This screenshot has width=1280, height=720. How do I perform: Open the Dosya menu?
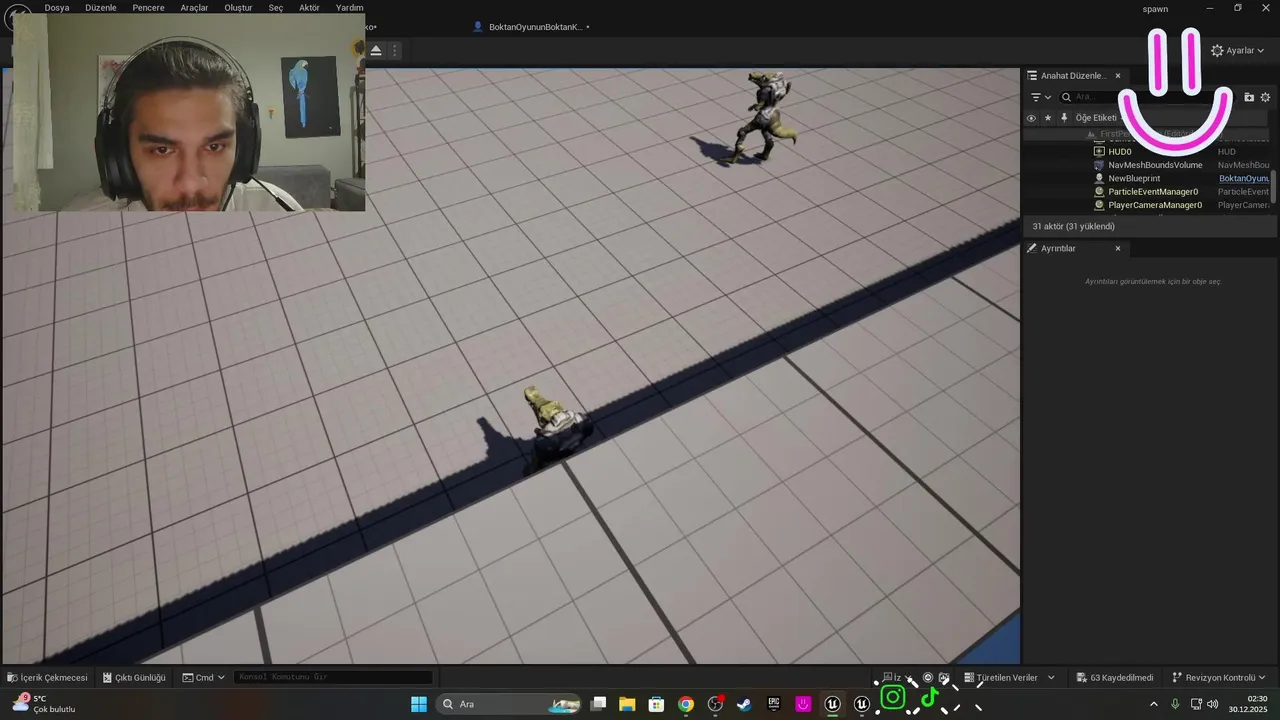[x=57, y=8]
